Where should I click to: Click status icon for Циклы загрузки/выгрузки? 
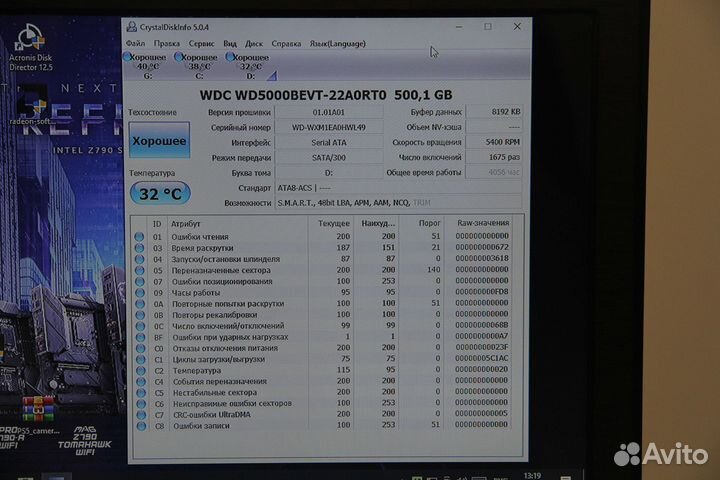click(x=141, y=359)
